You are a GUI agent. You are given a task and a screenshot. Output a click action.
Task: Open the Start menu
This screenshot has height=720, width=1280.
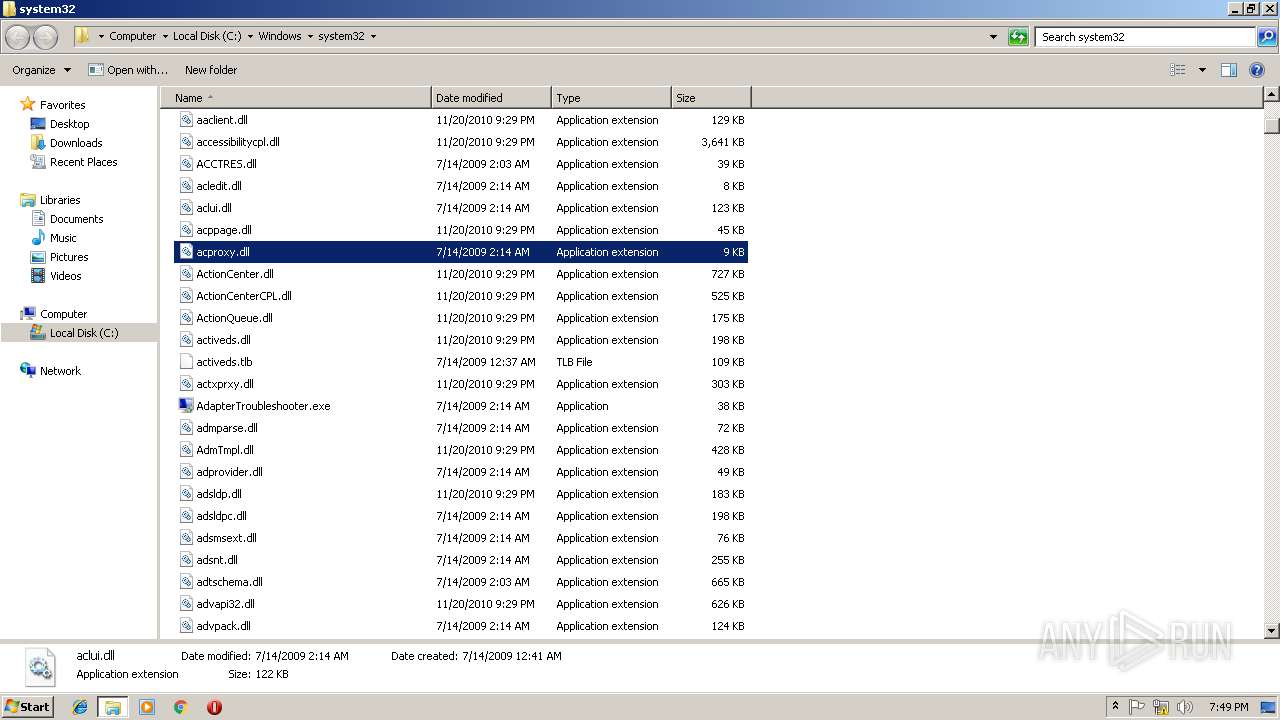click(28, 706)
